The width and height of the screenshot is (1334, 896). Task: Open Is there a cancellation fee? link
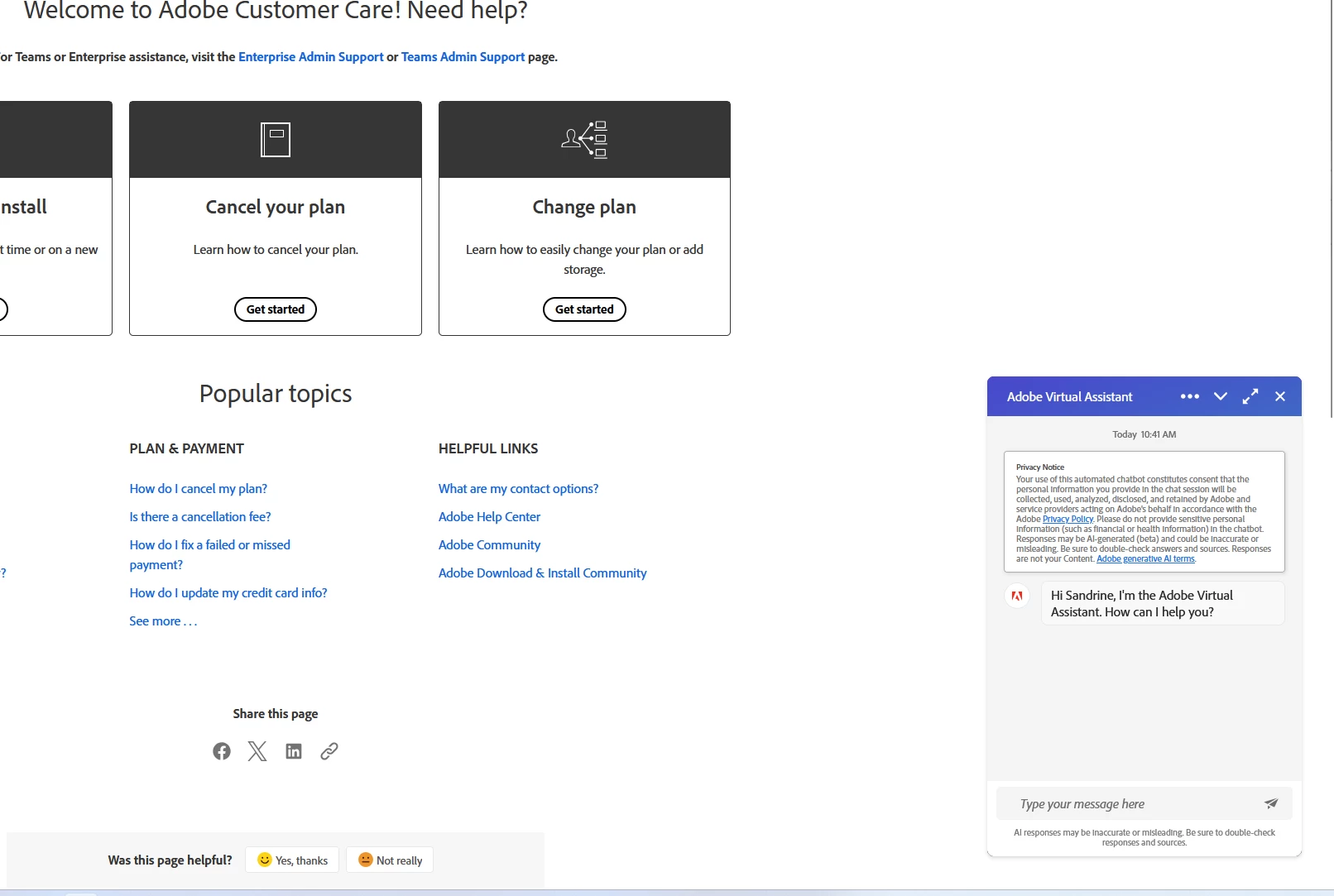200,517
